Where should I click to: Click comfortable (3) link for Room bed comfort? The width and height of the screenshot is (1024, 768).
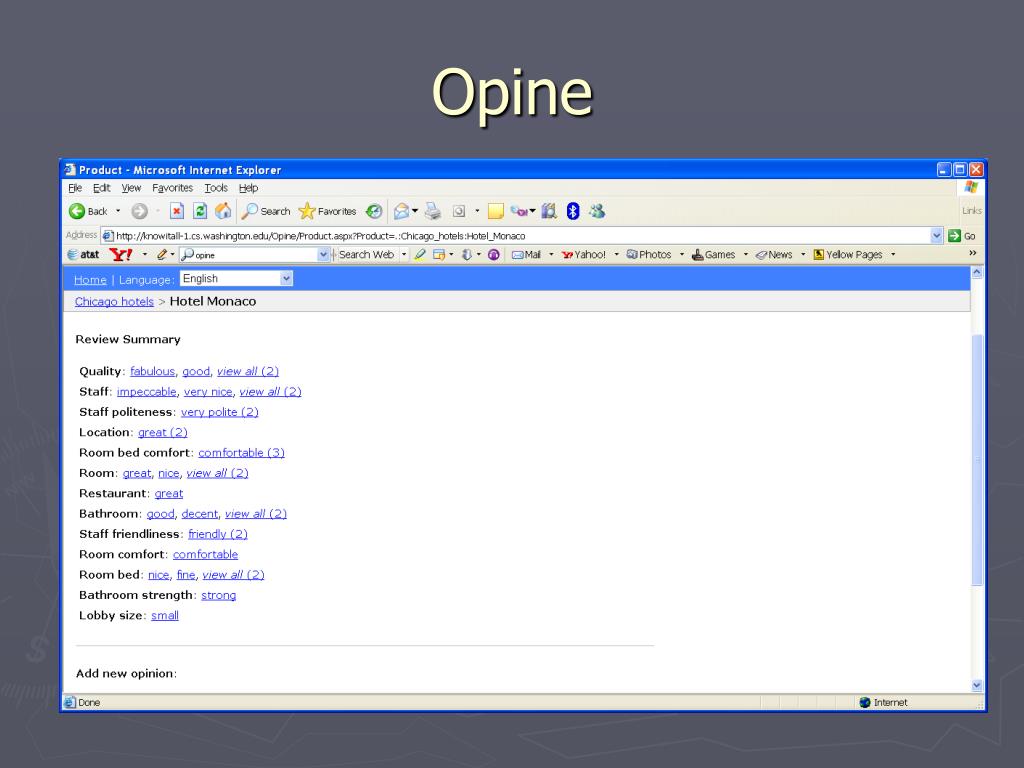[242, 453]
